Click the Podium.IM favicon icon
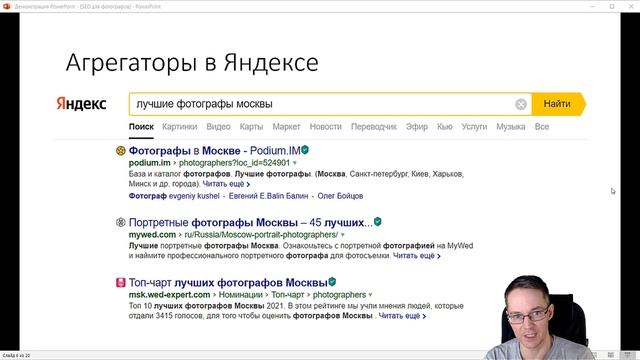This screenshot has width=640, height=360. (120, 151)
